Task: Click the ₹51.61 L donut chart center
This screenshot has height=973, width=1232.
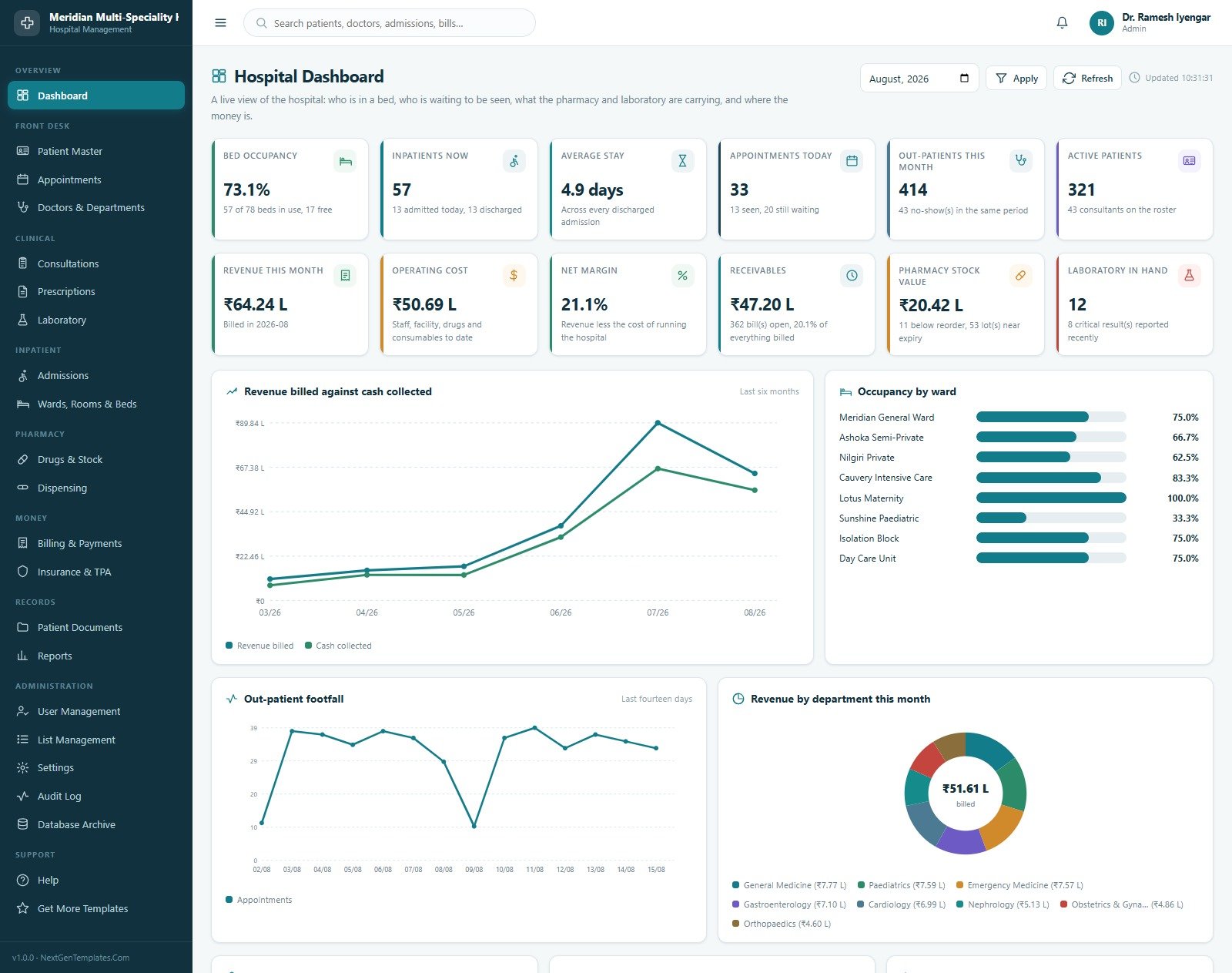Action: (966, 793)
